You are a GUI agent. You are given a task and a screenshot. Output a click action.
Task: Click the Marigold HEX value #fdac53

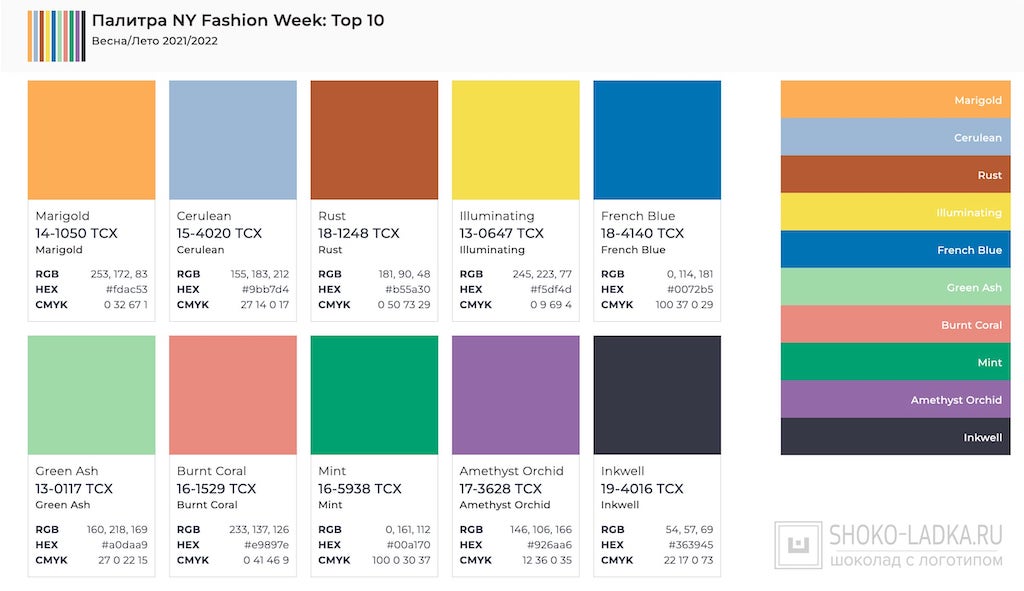point(127,290)
